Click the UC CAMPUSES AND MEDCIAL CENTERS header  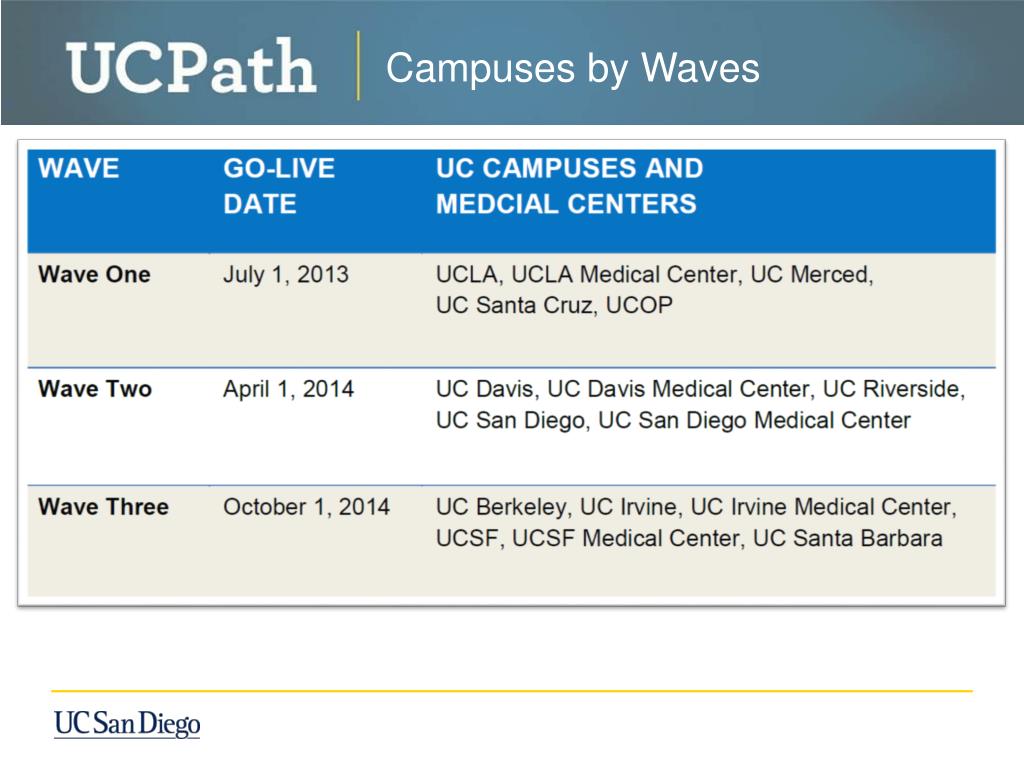coord(569,186)
